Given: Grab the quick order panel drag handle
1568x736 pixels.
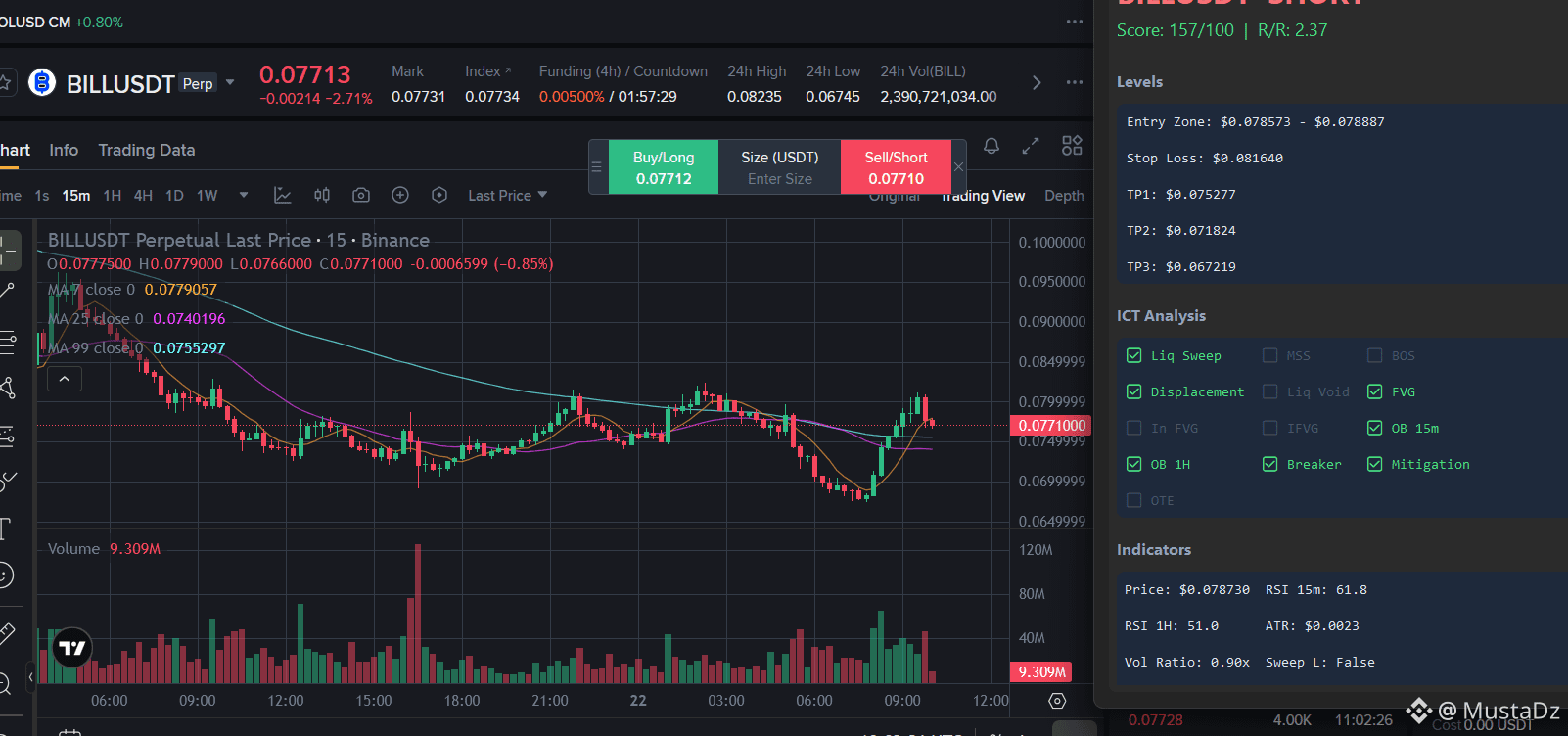Looking at the screenshot, I should click(x=596, y=167).
